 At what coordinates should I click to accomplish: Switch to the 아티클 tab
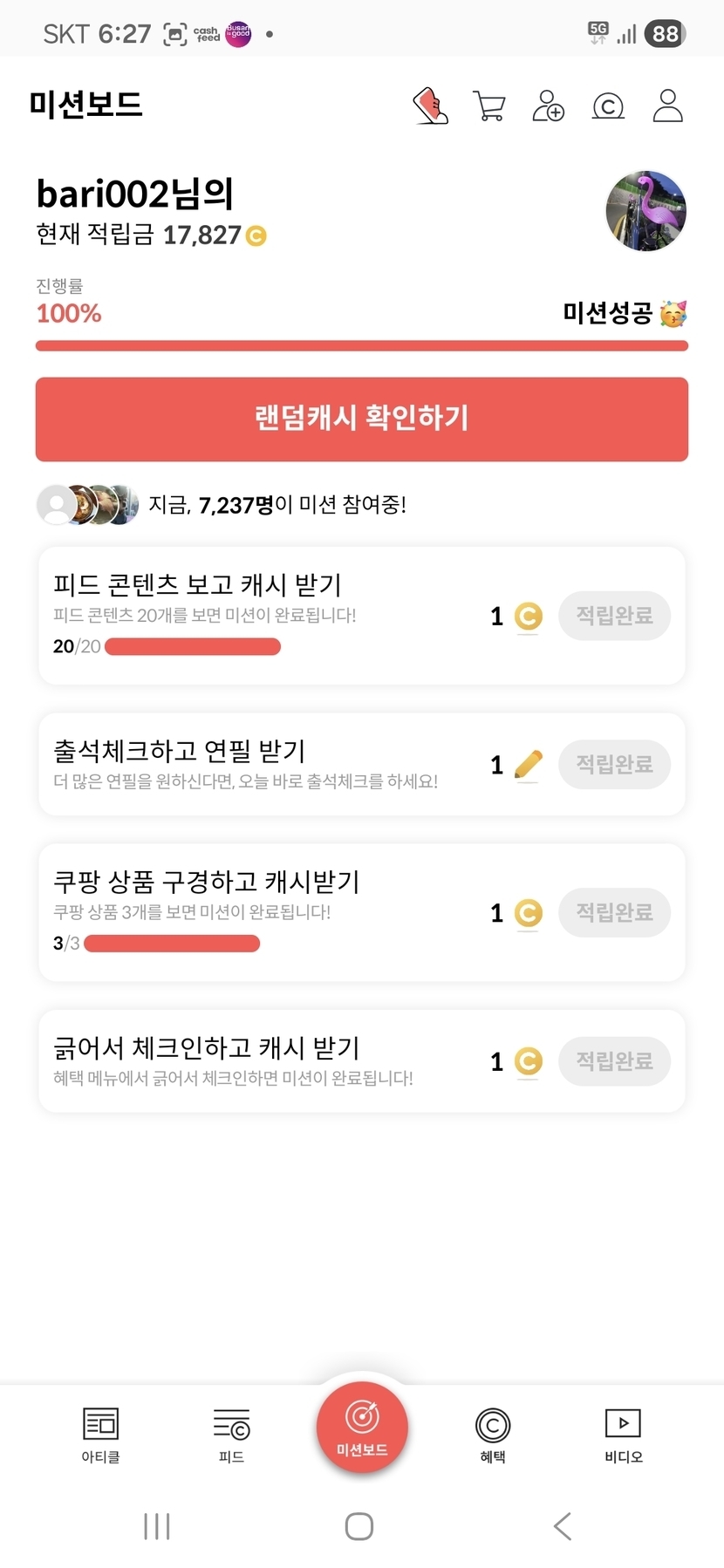(x=100, y=1435)
